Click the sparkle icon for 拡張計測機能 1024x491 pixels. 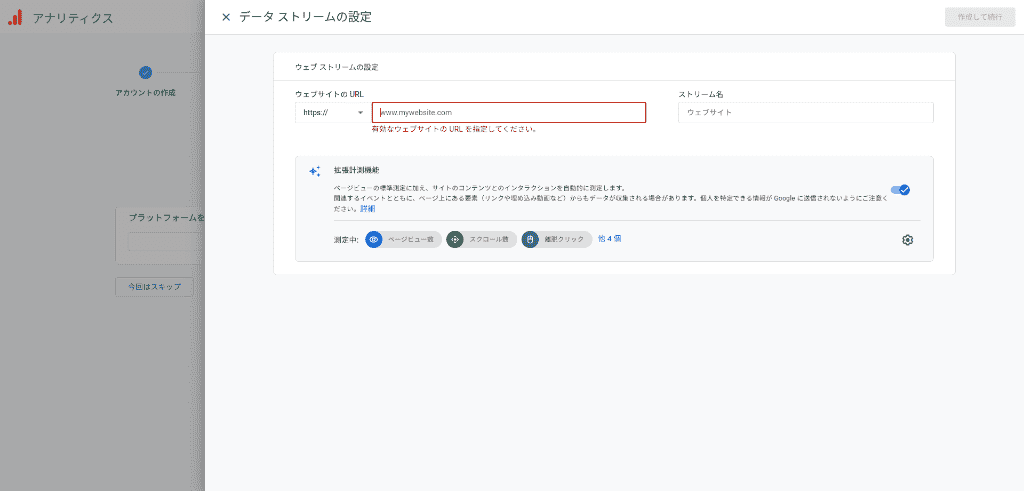[x=314, y=171]
